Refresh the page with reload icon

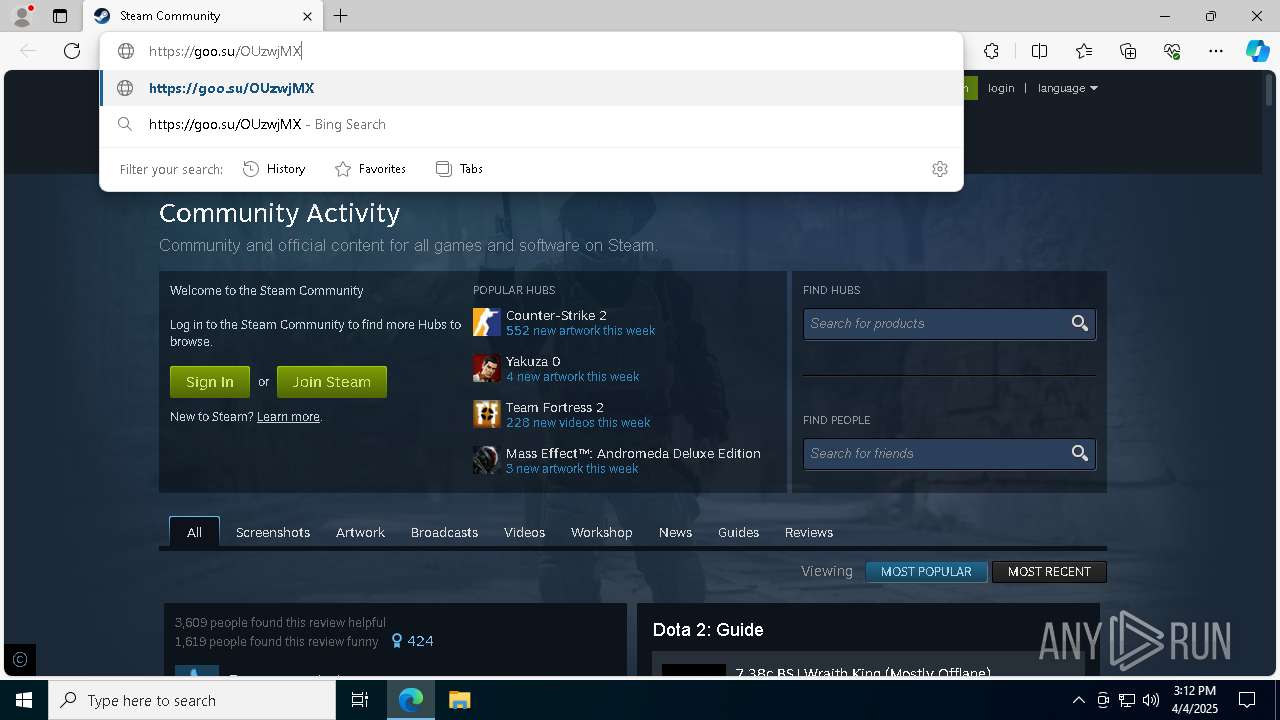pyautogui.click(x=72, y=51)
